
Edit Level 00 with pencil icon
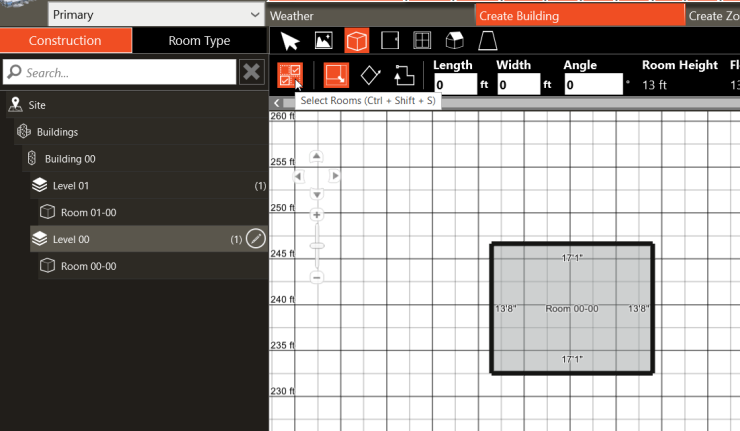(256, 239)
